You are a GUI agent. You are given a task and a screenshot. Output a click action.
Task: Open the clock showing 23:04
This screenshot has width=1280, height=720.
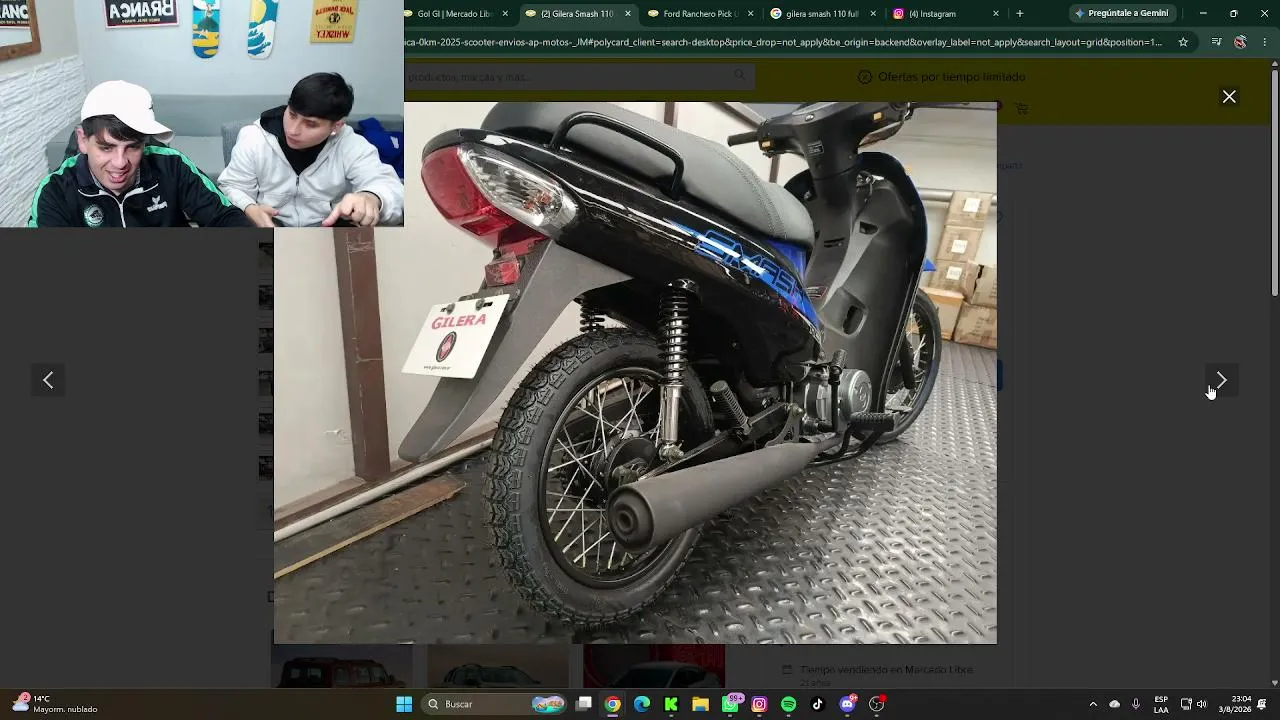coord(1234,704)
